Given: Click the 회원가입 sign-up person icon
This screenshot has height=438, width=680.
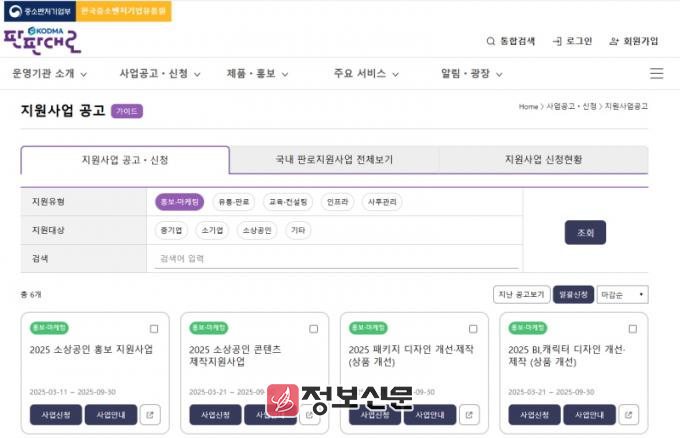Looking at the screenshot, I should 613,41.
